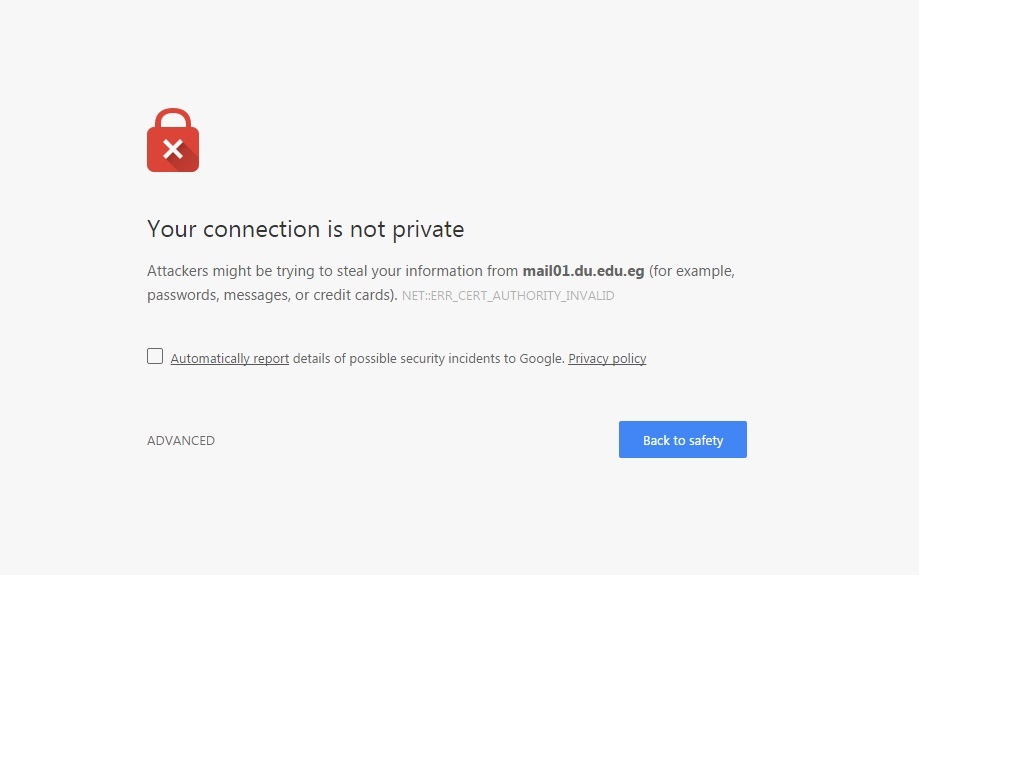Click the "Your connection is not private" heading
The height and width of the screenshot is (768, 1024).
305,229
